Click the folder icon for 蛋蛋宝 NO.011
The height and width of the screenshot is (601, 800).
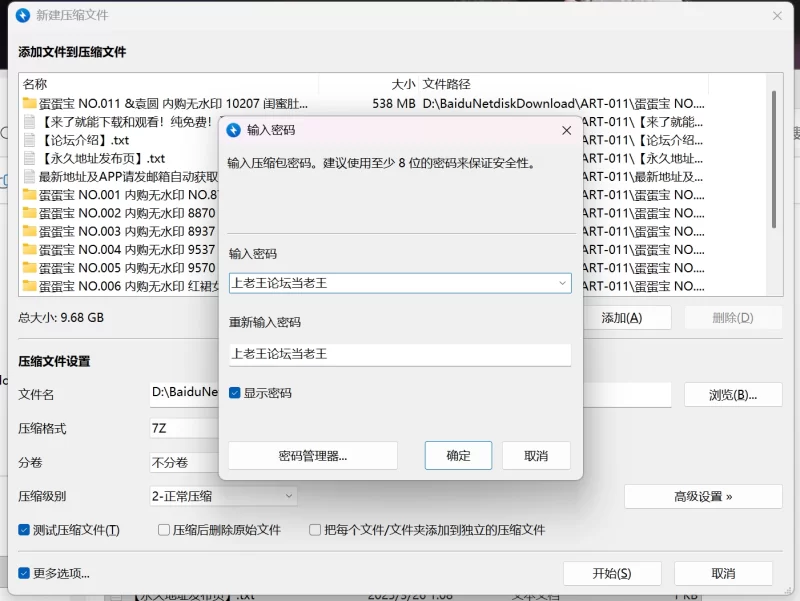pyautogui.click(x=30, y=103)
